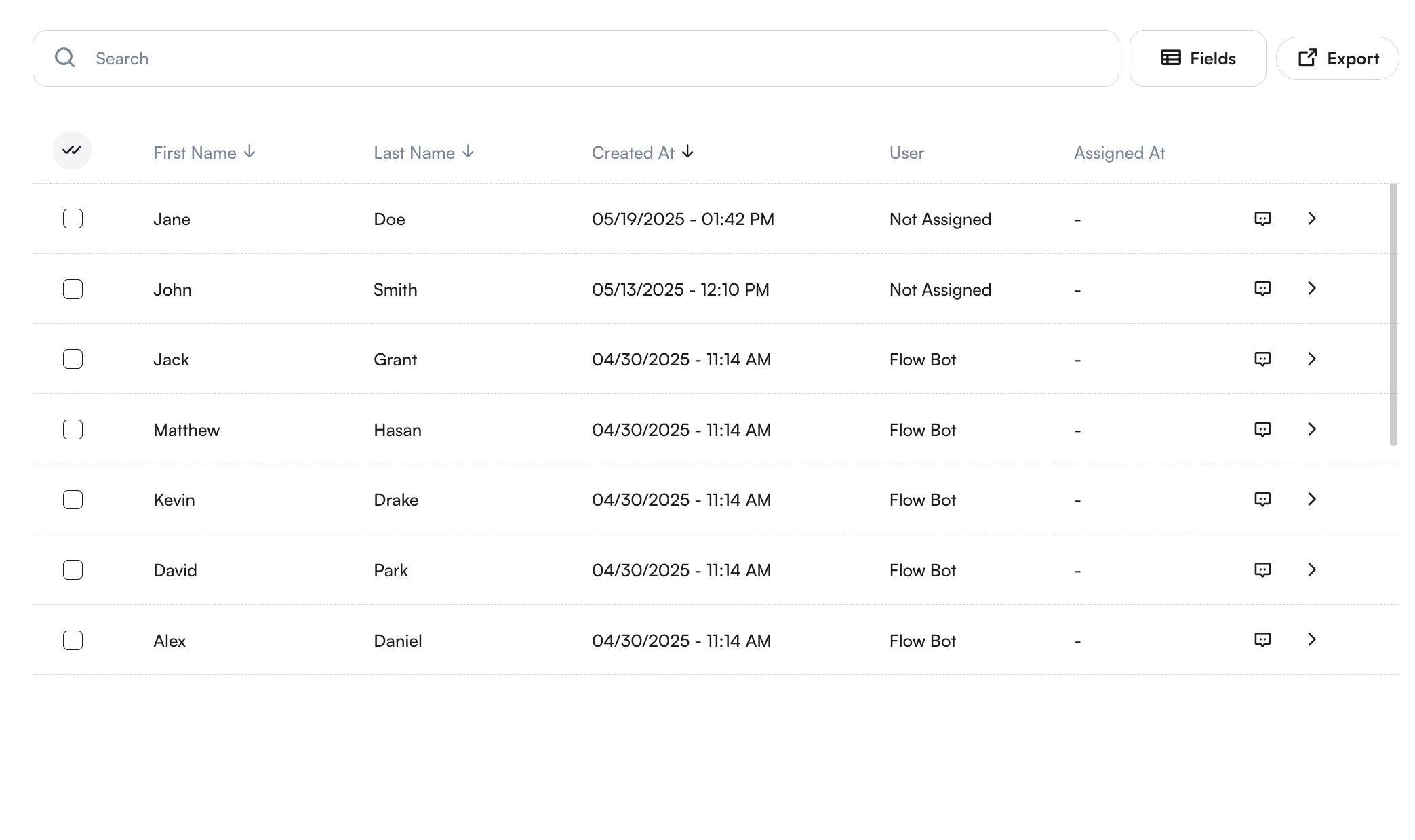Screen dimensions: 1415x840
Task: Tick the checkbox next to Kevin Drake
Action: pos(73,500)
